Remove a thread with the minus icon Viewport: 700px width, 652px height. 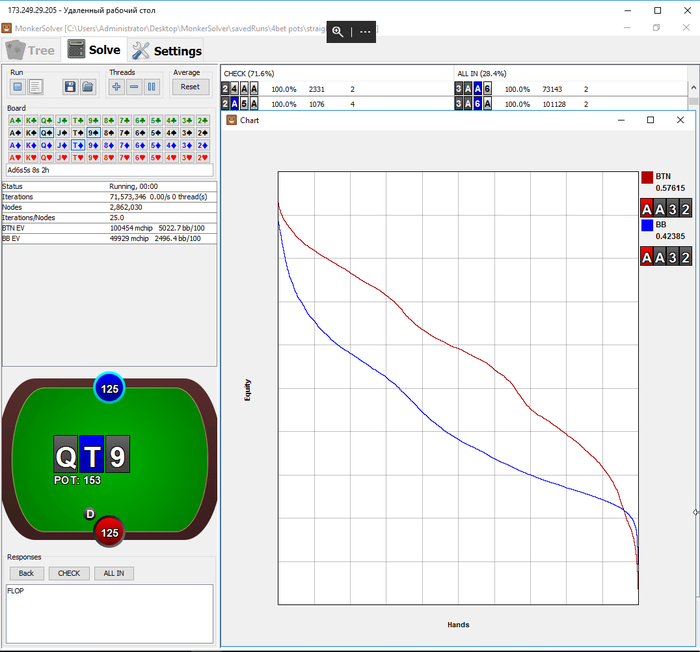[x=134, y=87]
